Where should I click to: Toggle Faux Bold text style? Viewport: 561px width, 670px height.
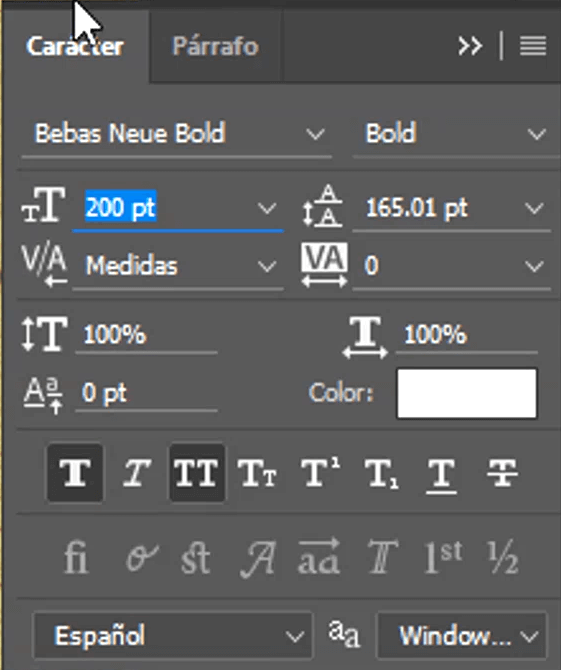(75, 472)
